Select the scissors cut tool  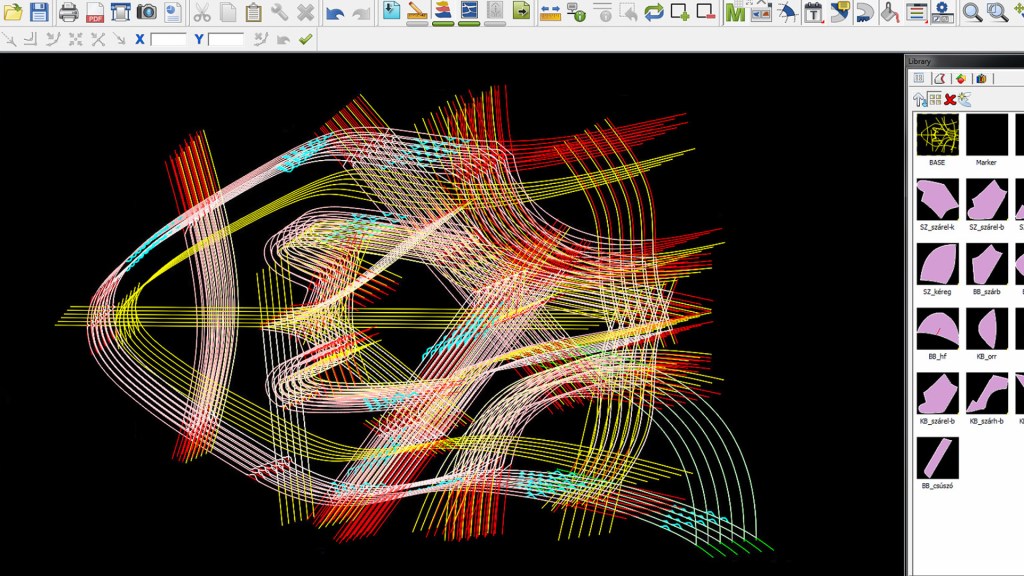201,12
